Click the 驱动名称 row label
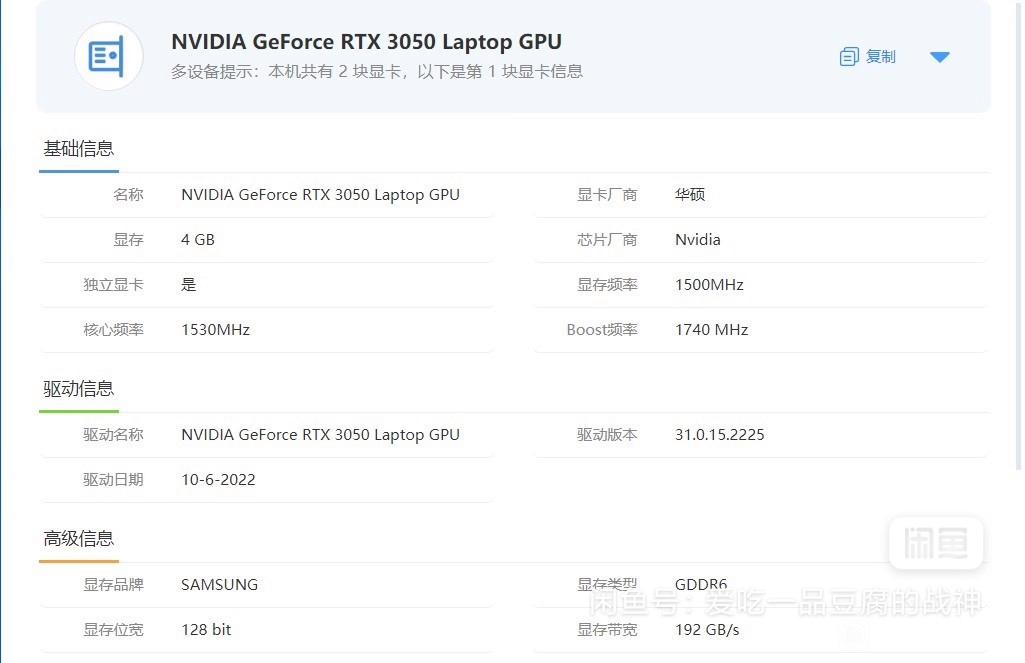 tap(113, 435)
